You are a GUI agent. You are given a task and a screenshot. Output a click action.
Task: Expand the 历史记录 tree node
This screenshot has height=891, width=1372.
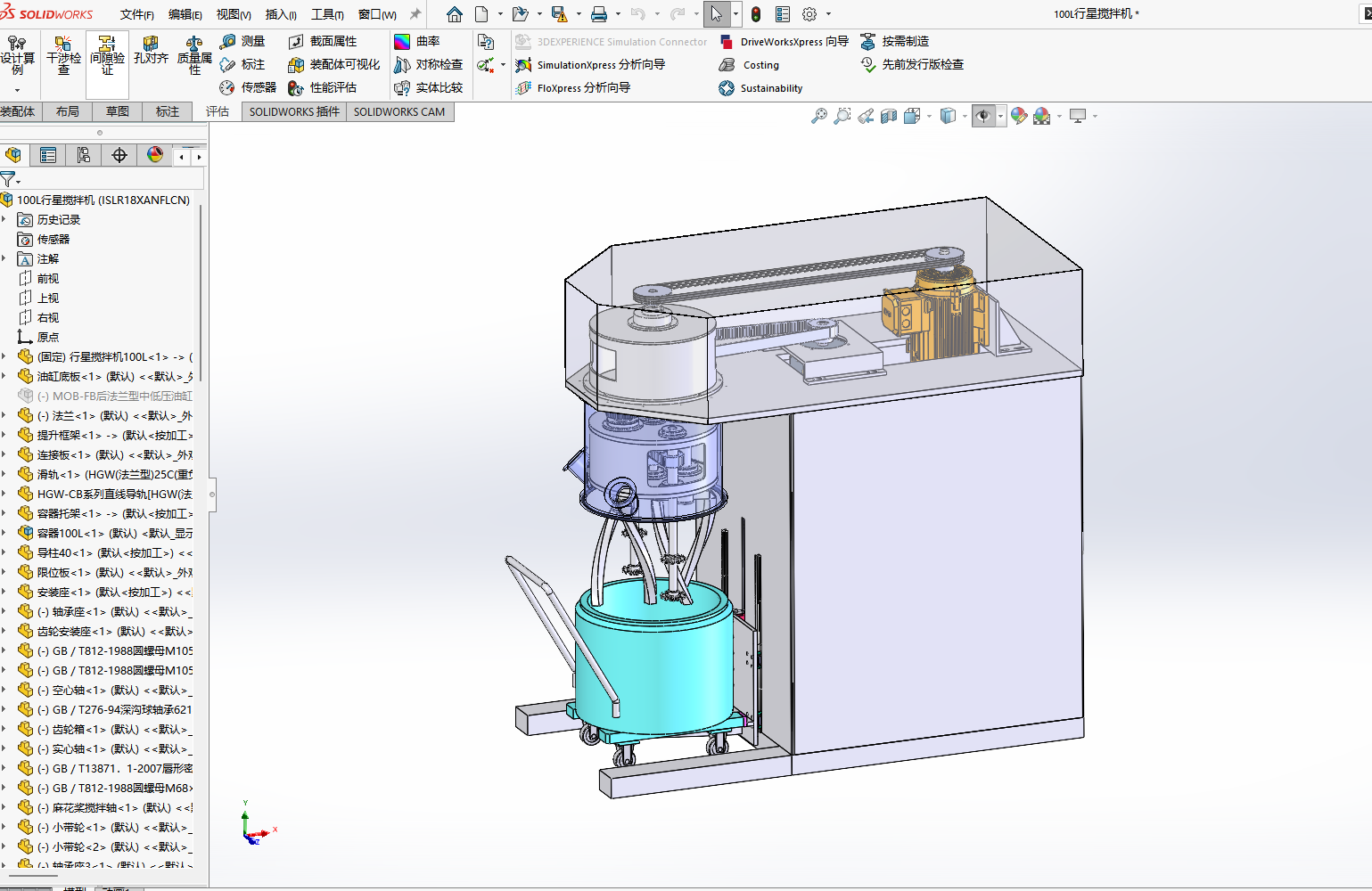click(4, 219)
